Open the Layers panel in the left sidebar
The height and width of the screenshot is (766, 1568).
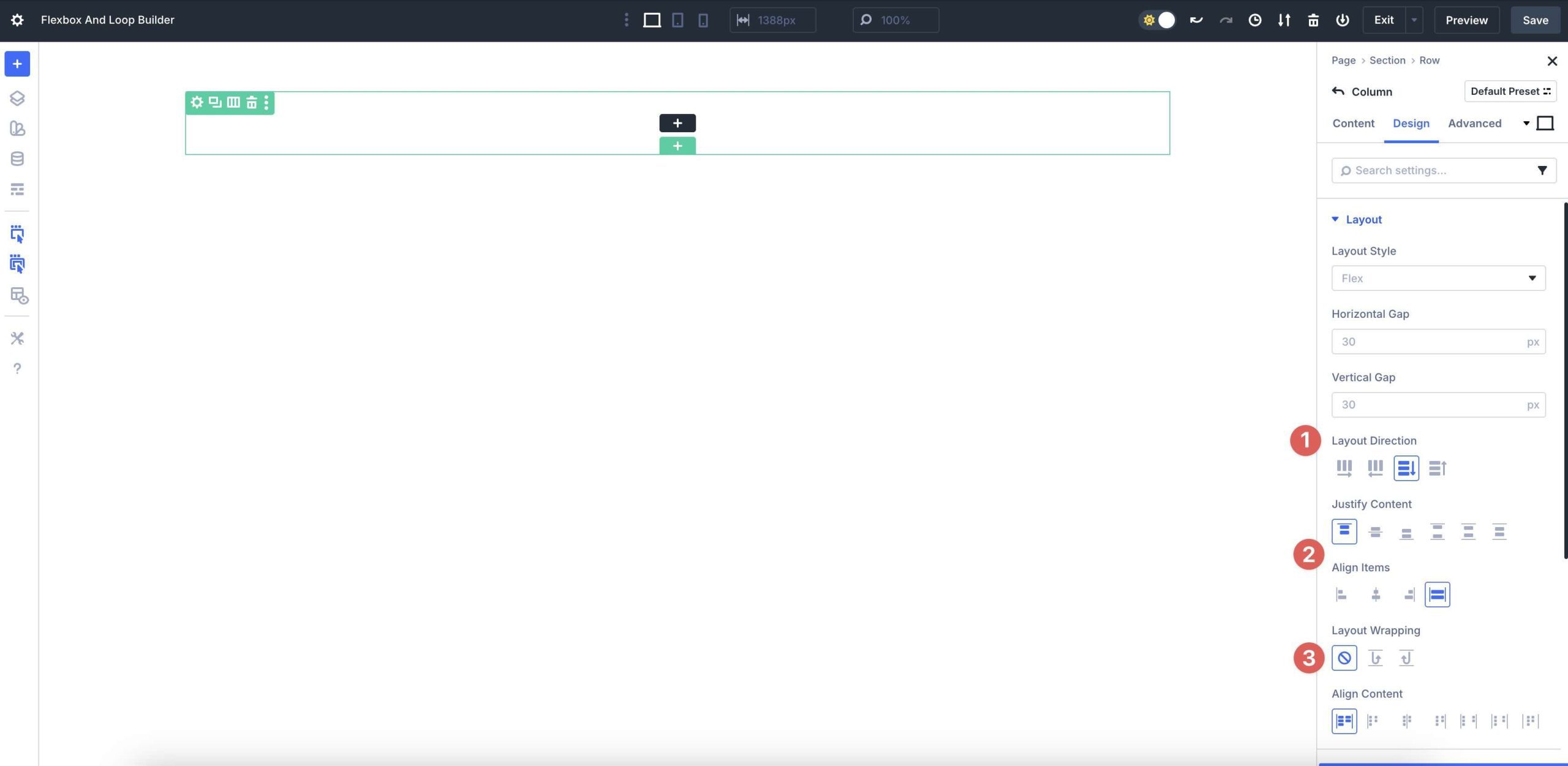[17, 98]
